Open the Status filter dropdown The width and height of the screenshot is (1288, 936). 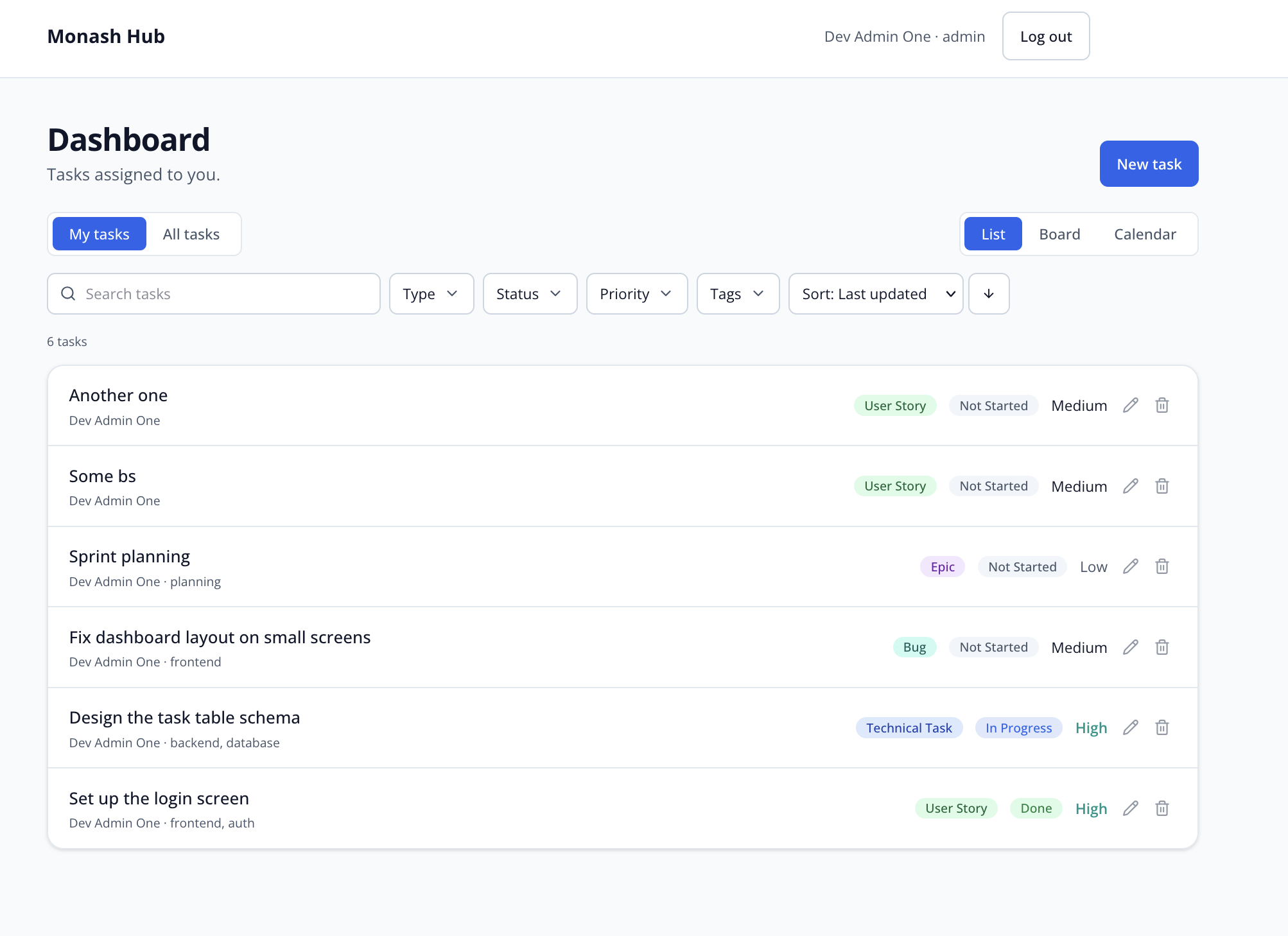coord(530,294)
